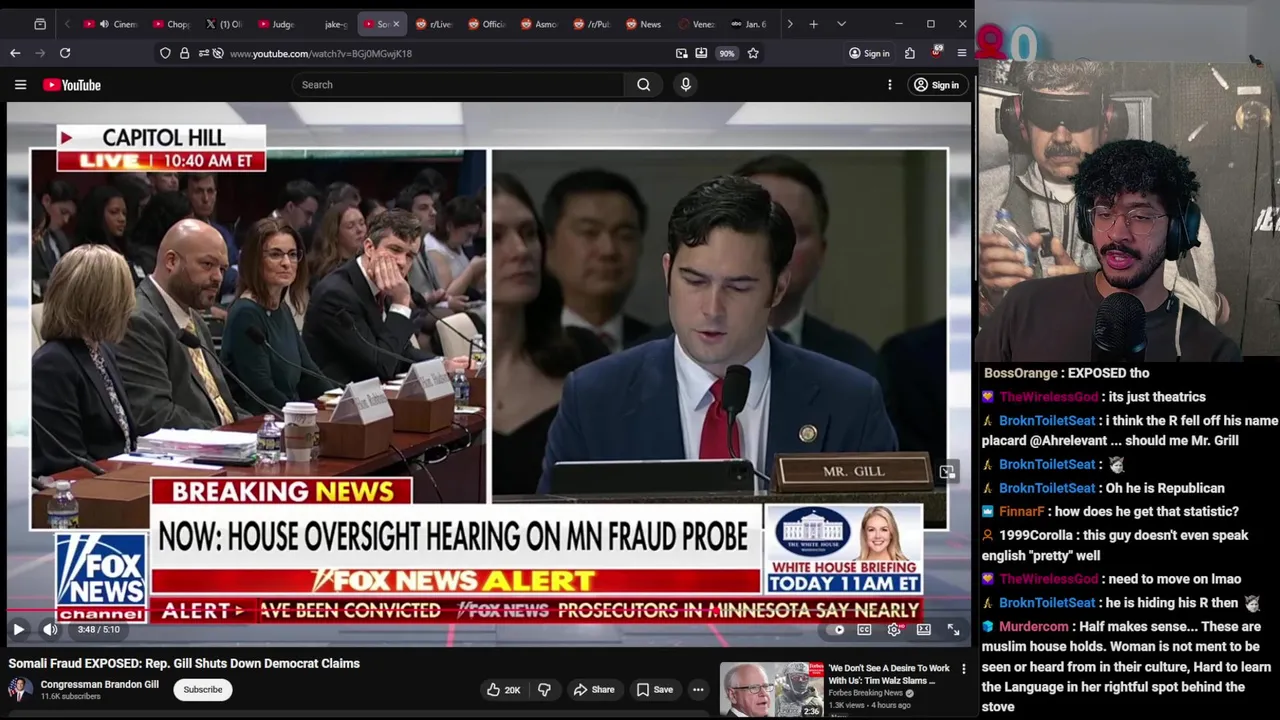Open a new tab with plus

(813, 24)
